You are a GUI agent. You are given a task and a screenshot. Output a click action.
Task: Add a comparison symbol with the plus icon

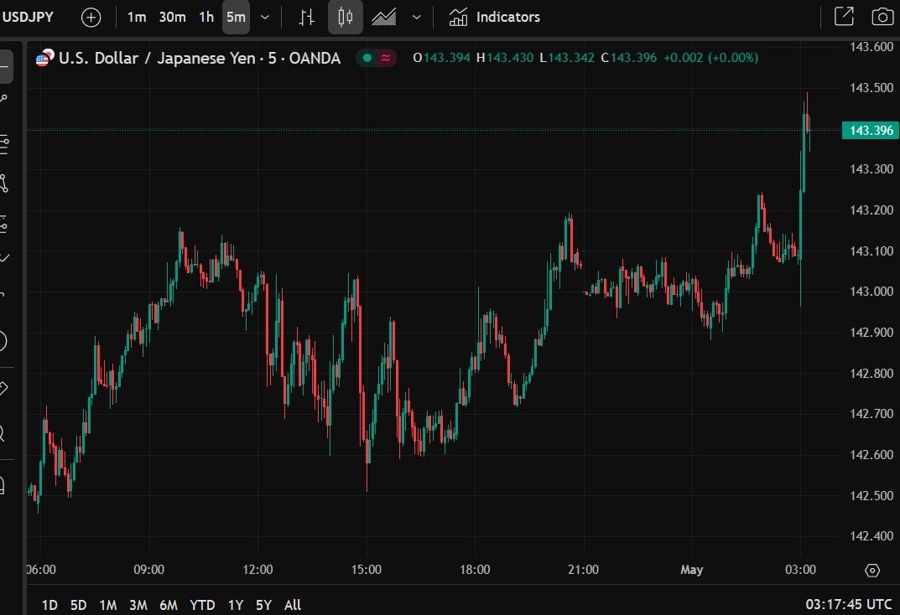[90, 17]
